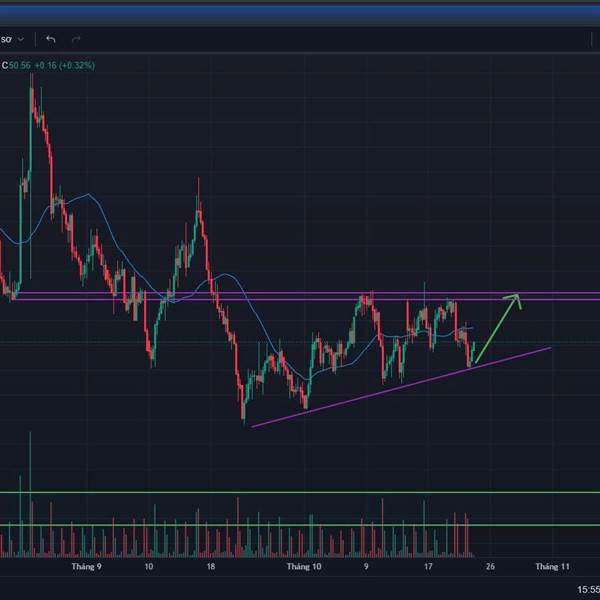Click the undo arrow in the toolbar
The height and width of the screenshot is (600, 600).
(x=51, y=39)
